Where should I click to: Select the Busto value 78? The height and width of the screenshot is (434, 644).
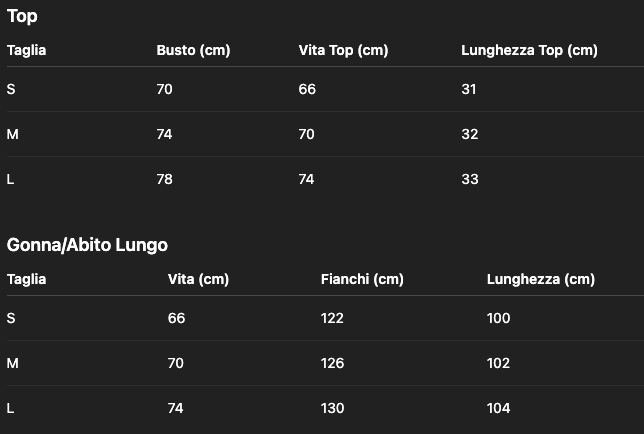pyautogui.click(x=164, y=179)
